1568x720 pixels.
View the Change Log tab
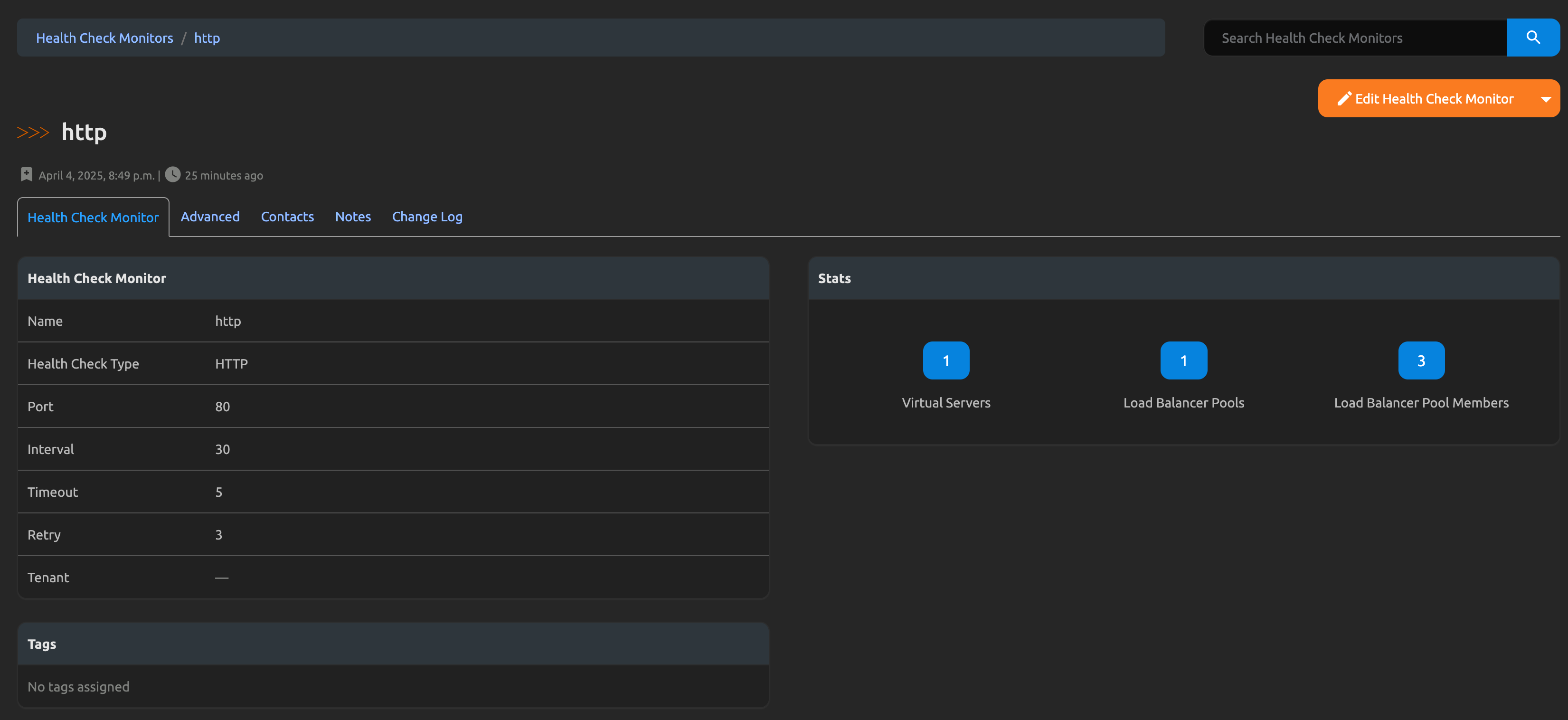pos(427,217)
